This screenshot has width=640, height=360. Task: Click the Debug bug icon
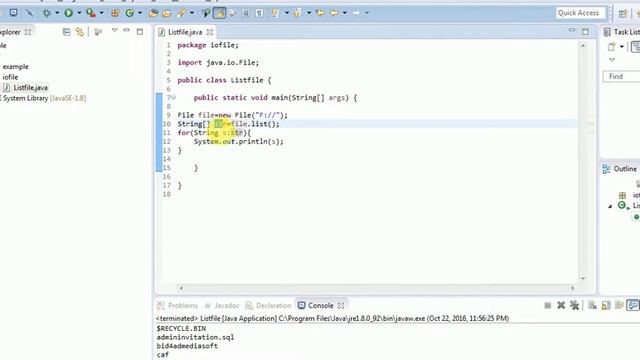pos(47,13)
